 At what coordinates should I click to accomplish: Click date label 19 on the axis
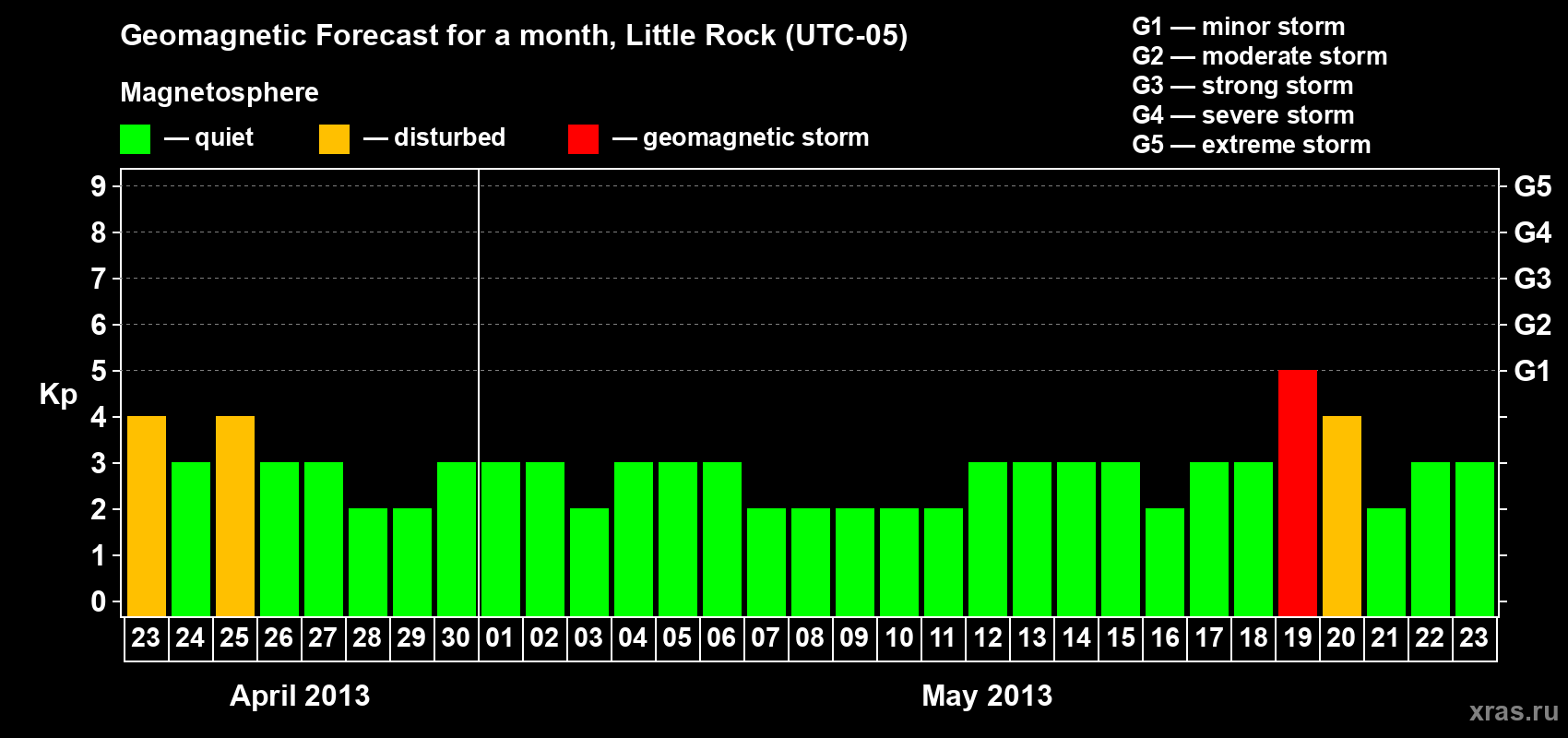click(1298, 637)
